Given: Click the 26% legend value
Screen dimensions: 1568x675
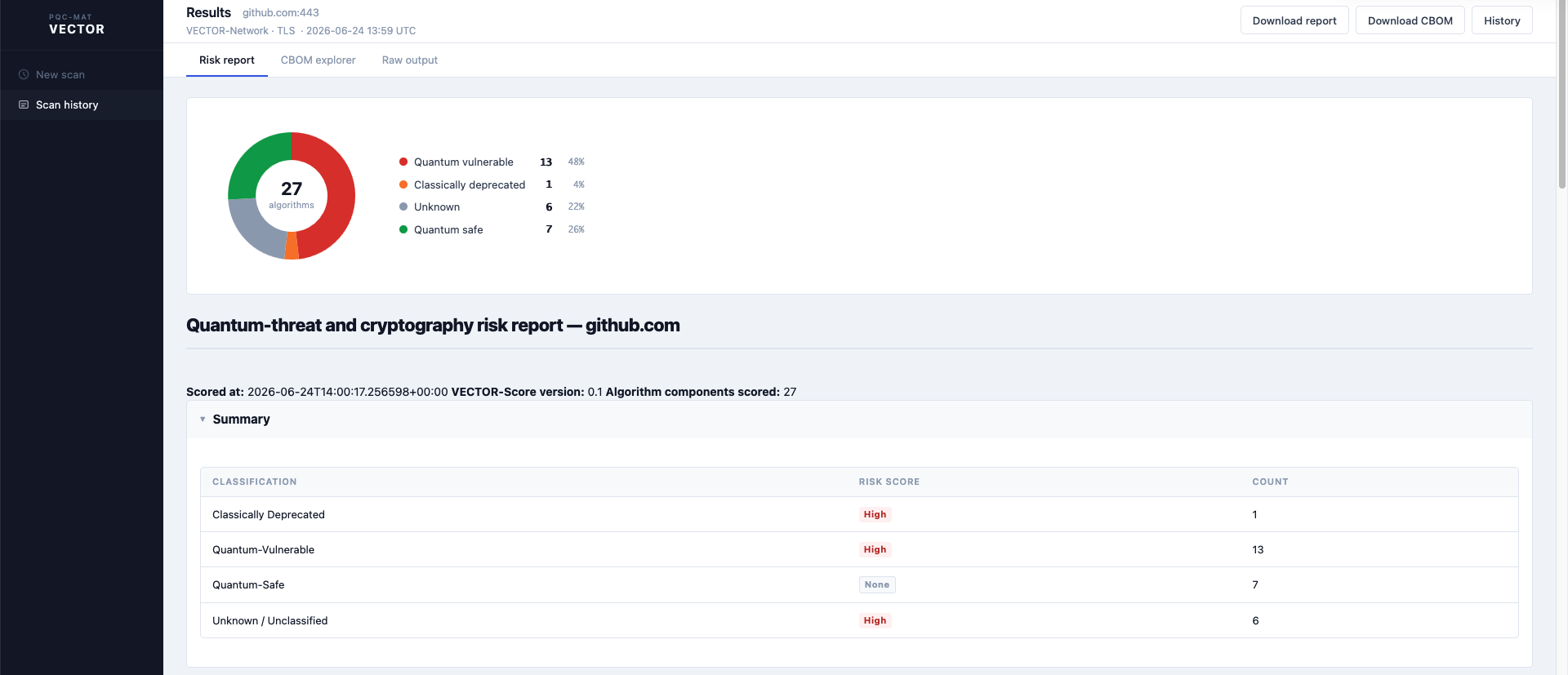Looking at the screenshot, I should coord(577,229).
